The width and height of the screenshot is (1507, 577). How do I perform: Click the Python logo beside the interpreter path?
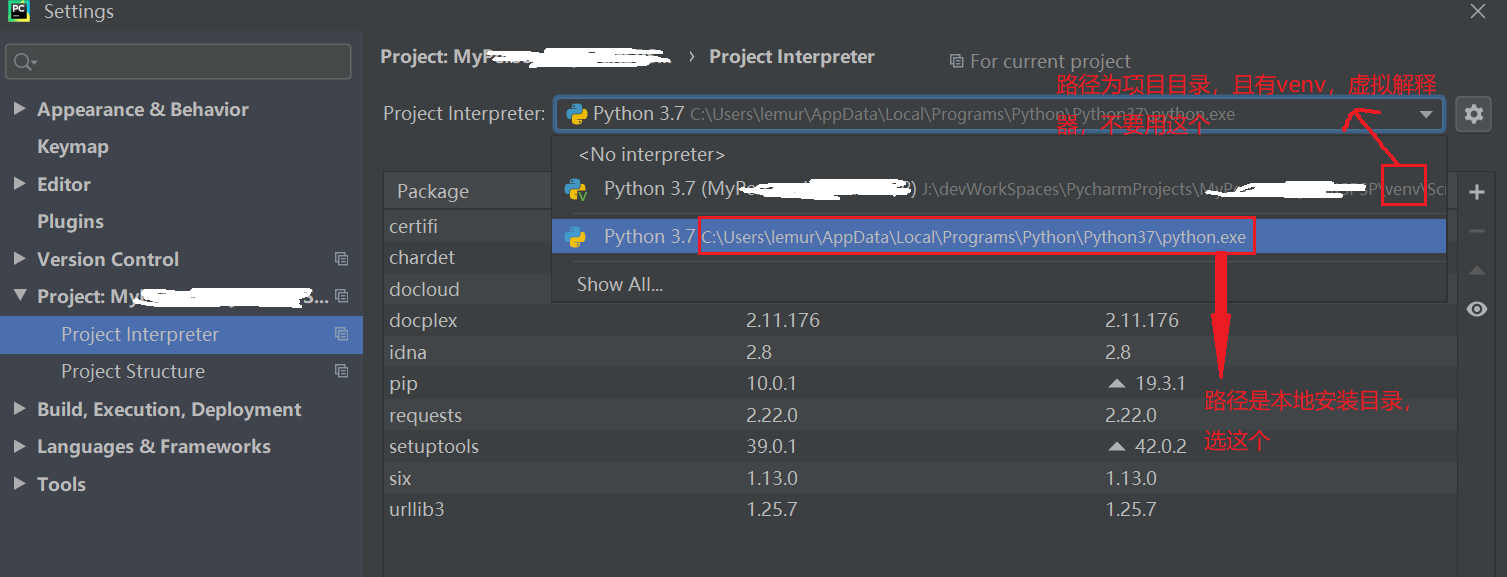click(573, 113)
